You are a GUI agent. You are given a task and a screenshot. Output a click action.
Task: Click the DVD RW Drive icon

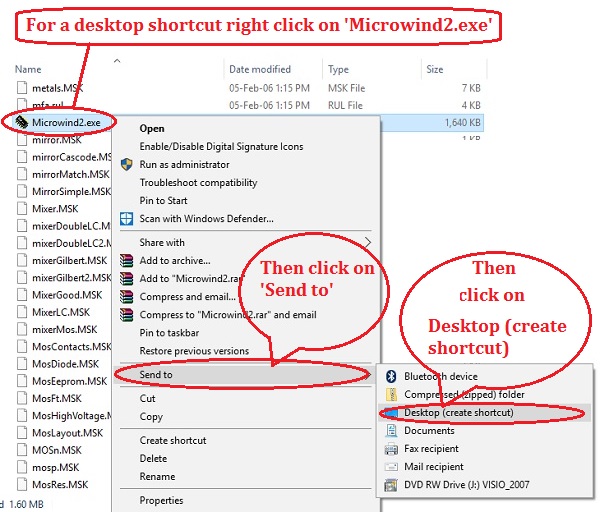click(391, 485)
